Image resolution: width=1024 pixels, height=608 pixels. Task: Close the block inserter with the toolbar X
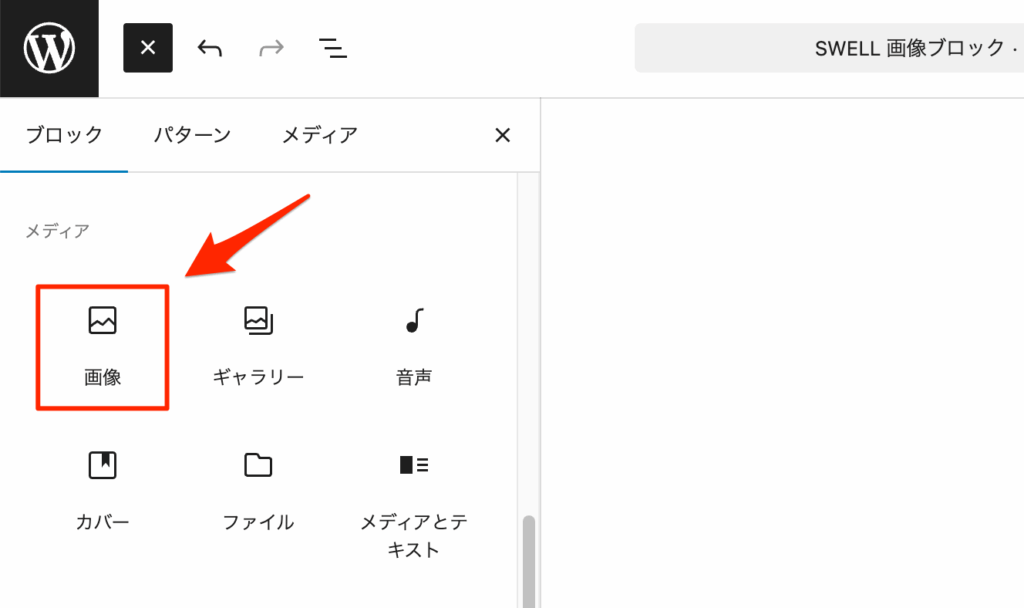pyautogui.click(x=148, y=48)
